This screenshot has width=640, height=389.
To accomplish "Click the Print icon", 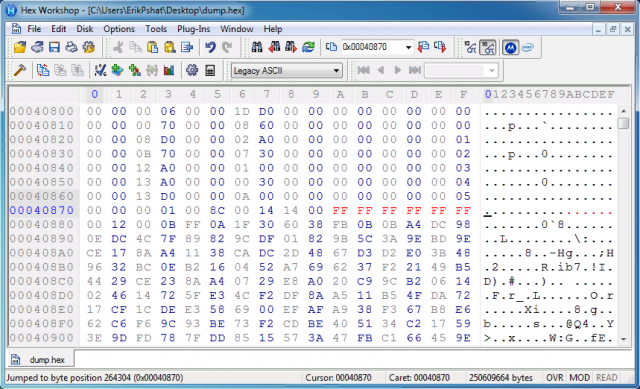I will [71, 47].
